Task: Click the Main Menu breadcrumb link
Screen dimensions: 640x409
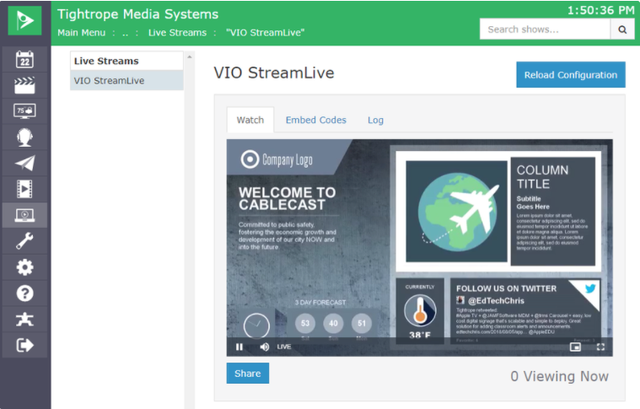Action: [x=81, y=33]
